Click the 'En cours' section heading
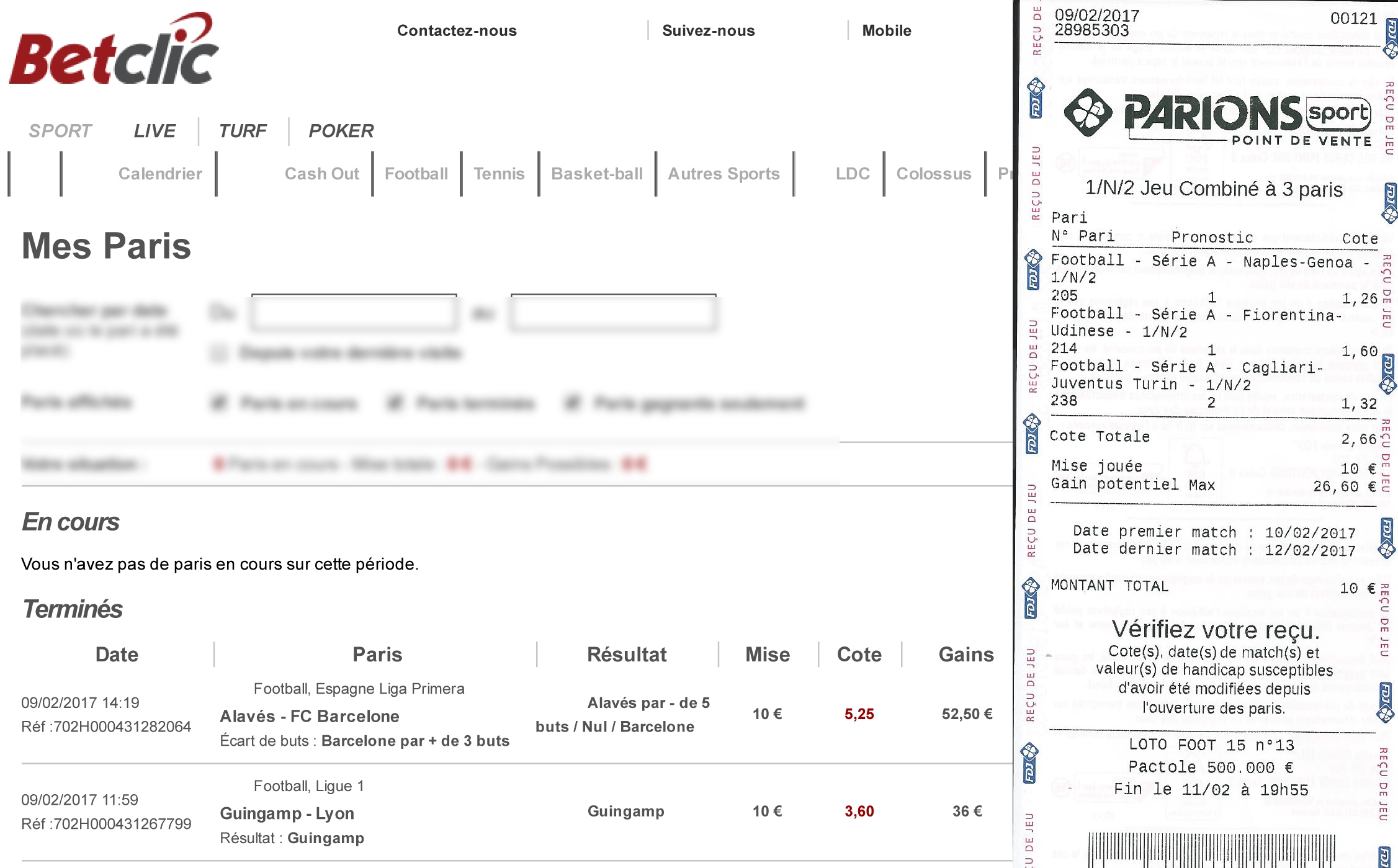The height and width of the screenshot is (868, 1398). tap(70, 522)
